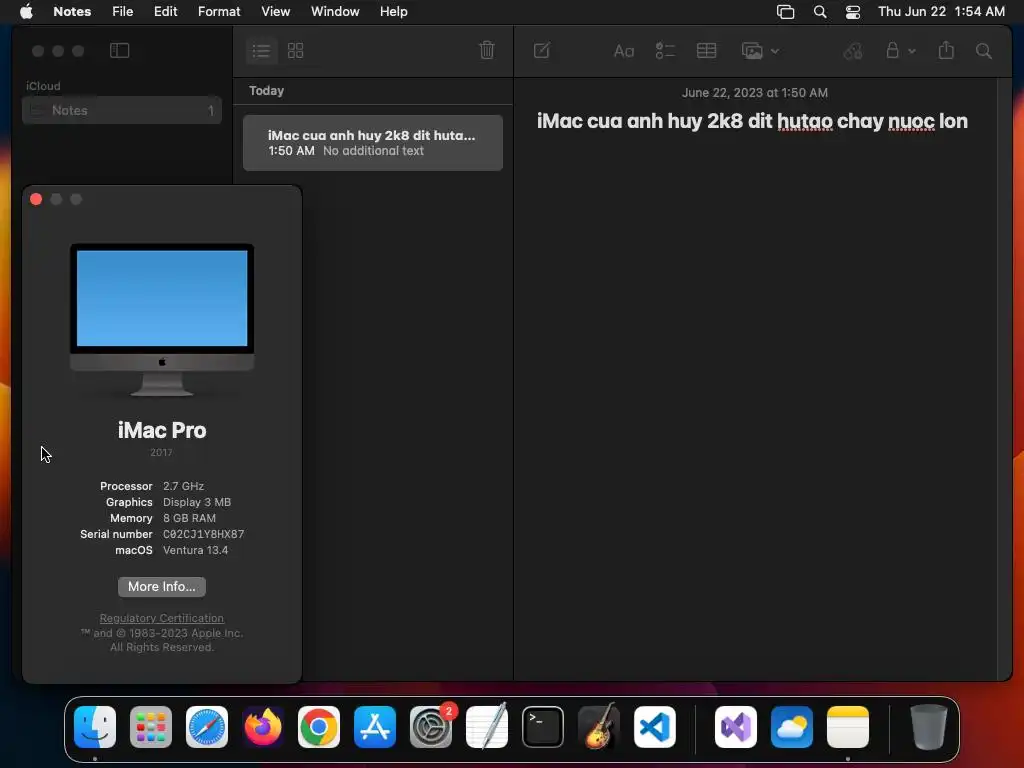1024x768 pixels.
Task: Open the note iMac cua anh huy
Action: pos(373,143)
